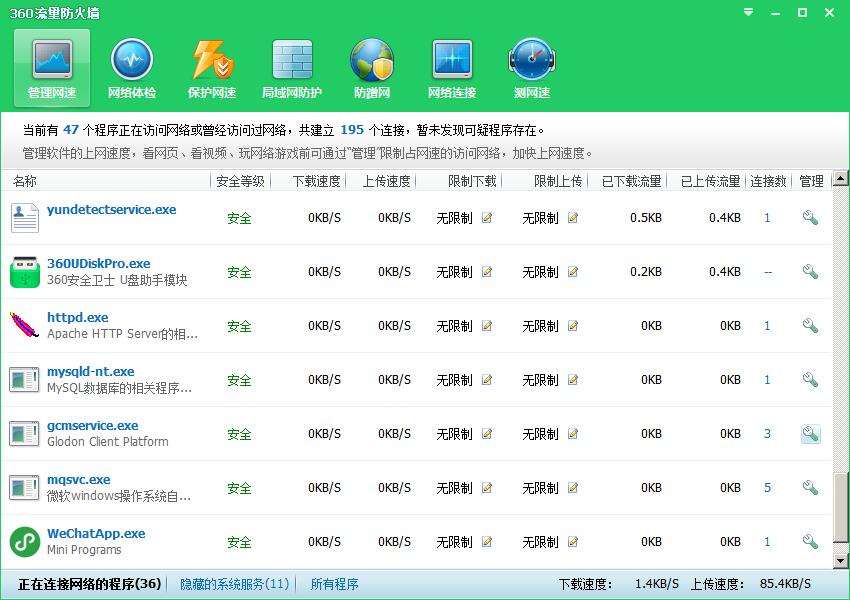Click connection count 3 for gcmservice.exe
The height and width of the screenshot is (600, 850).
click(x=767, y=434)
